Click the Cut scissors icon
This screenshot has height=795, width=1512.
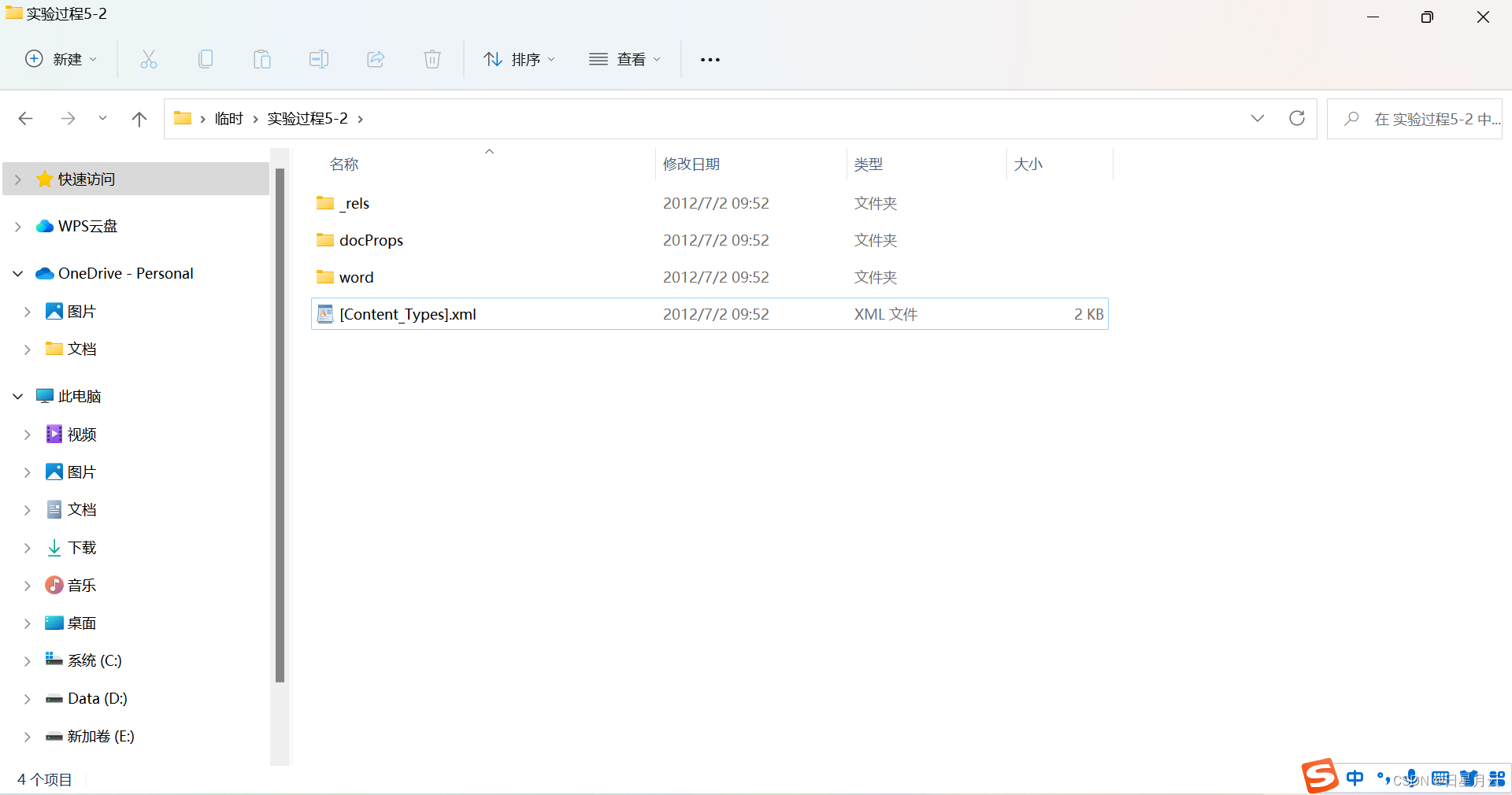(149, 59)
